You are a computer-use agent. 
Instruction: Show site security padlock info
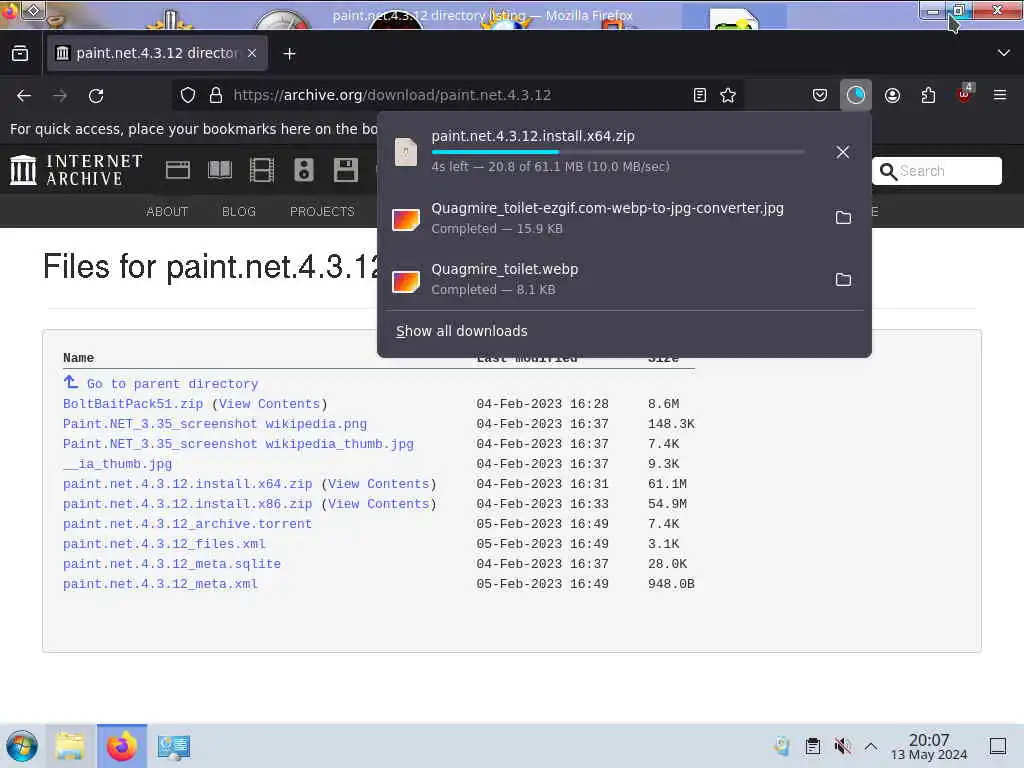coord(216,95)
